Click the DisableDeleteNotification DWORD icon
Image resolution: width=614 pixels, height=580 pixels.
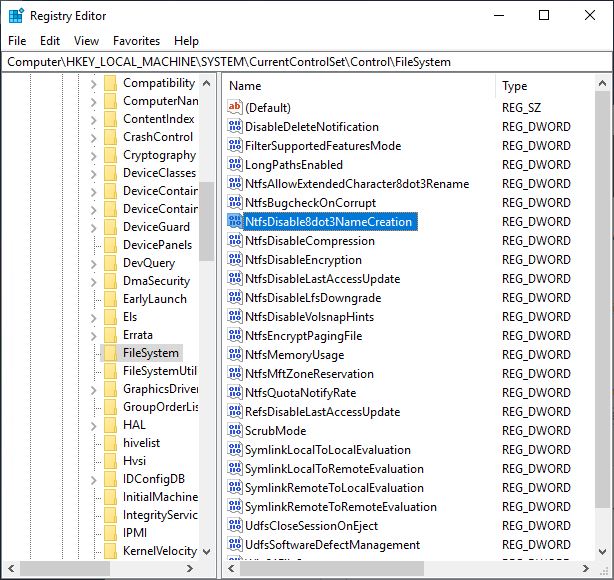coord(235,126)
